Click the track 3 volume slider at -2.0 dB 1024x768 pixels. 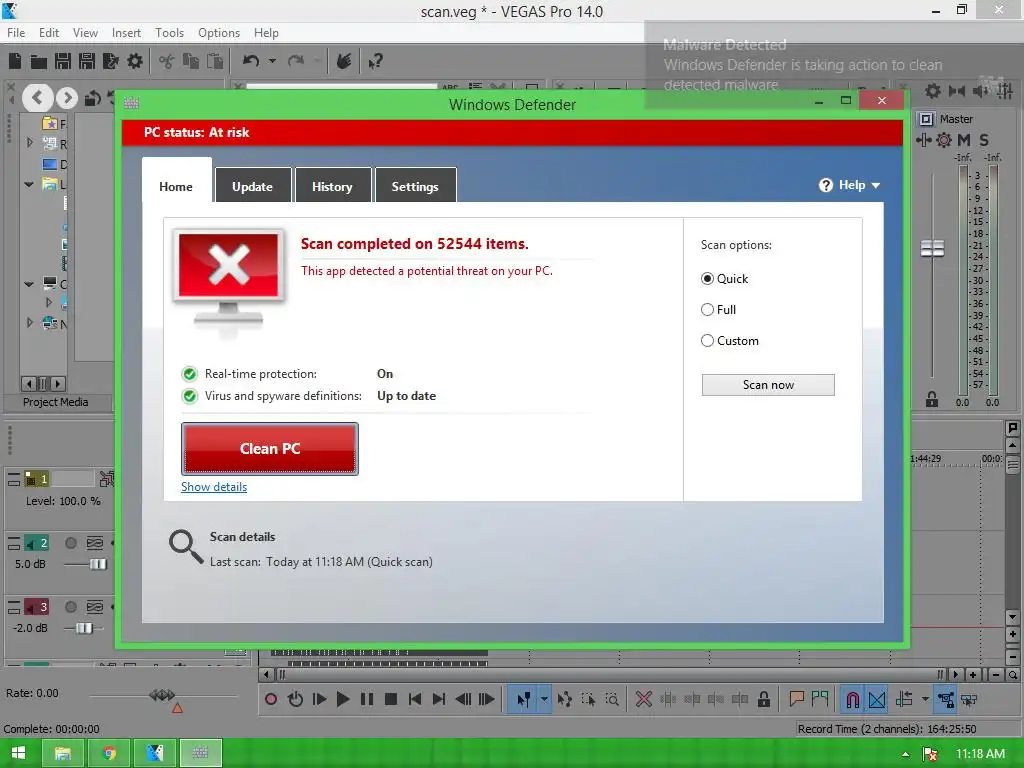(84, 628)
